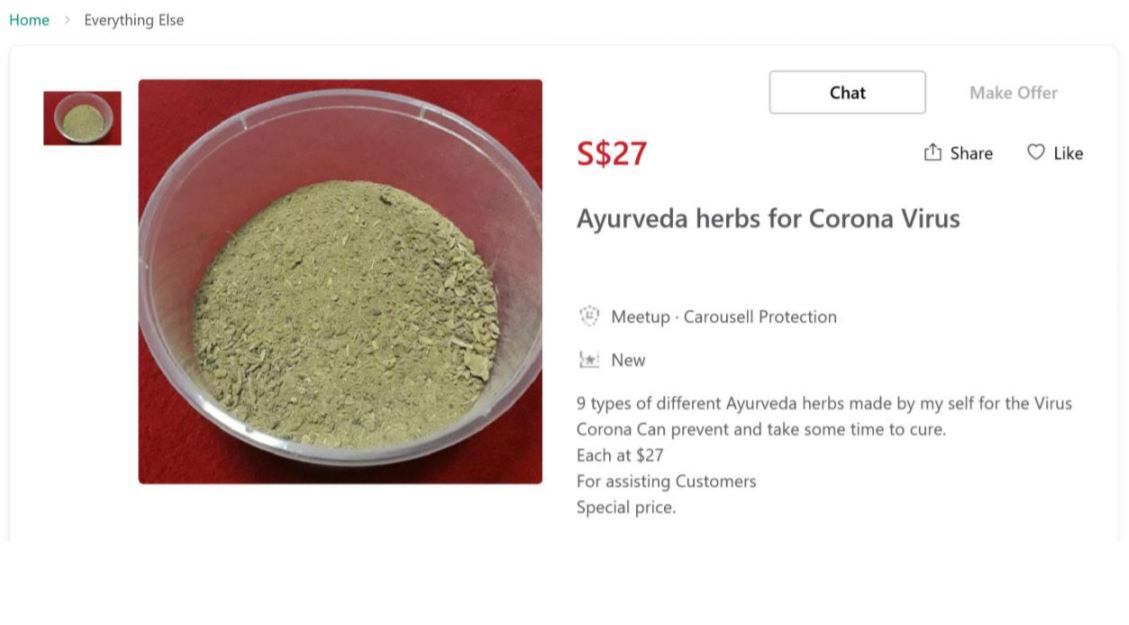Click the Chat button
1129x625 pixels.
846,92
